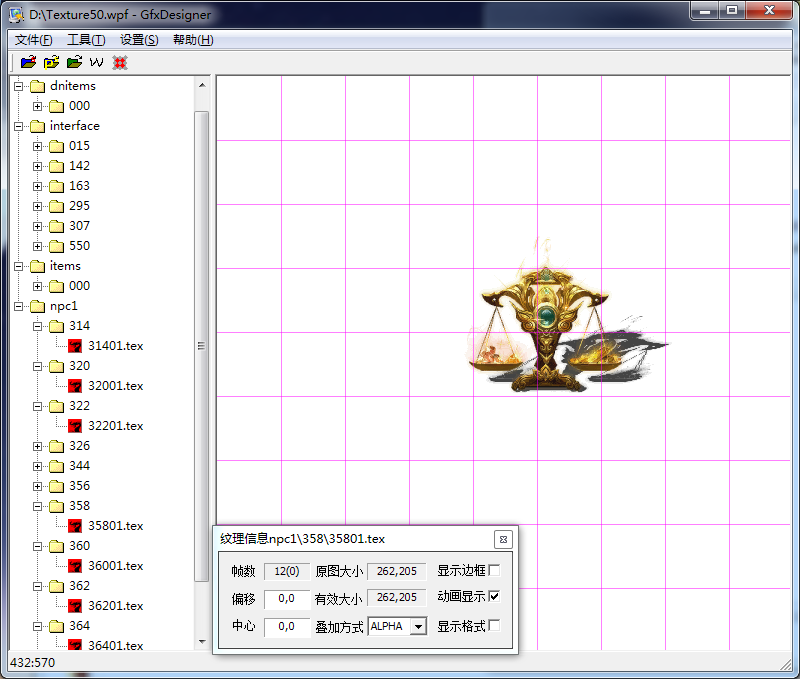Image resolution: width=800 pixels, height=679 pixels.
Task: Enable the 显示边框 checkbox
Action: 494,570
